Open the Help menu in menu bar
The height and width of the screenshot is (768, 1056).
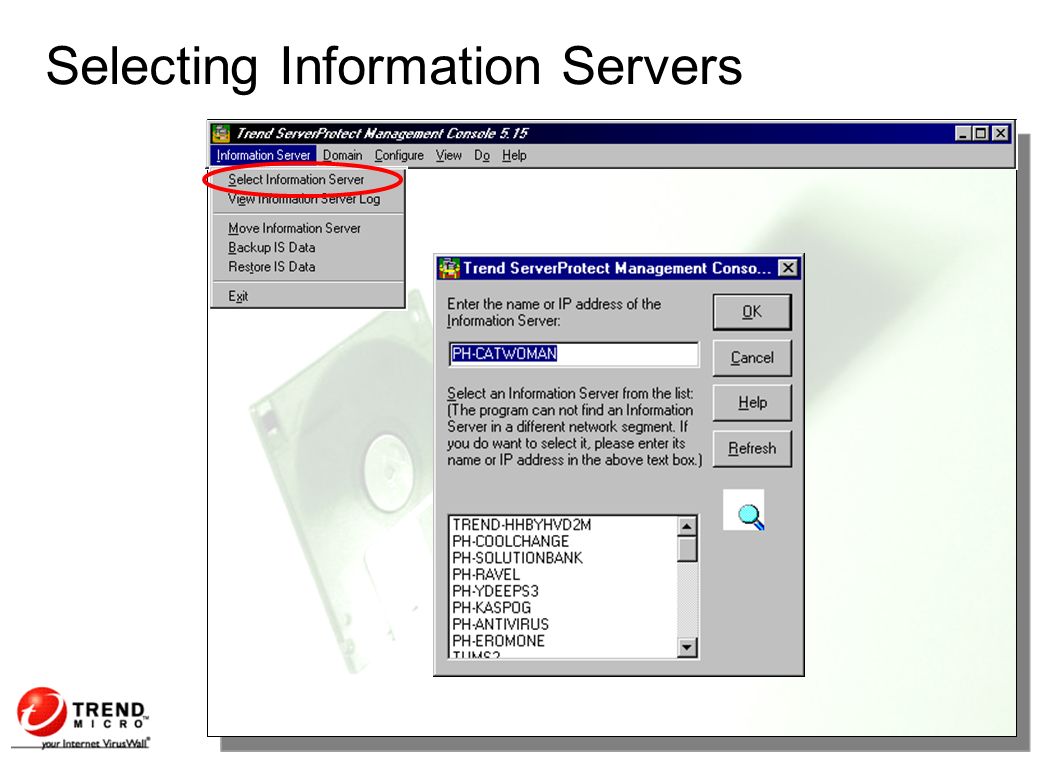(514, 155)
